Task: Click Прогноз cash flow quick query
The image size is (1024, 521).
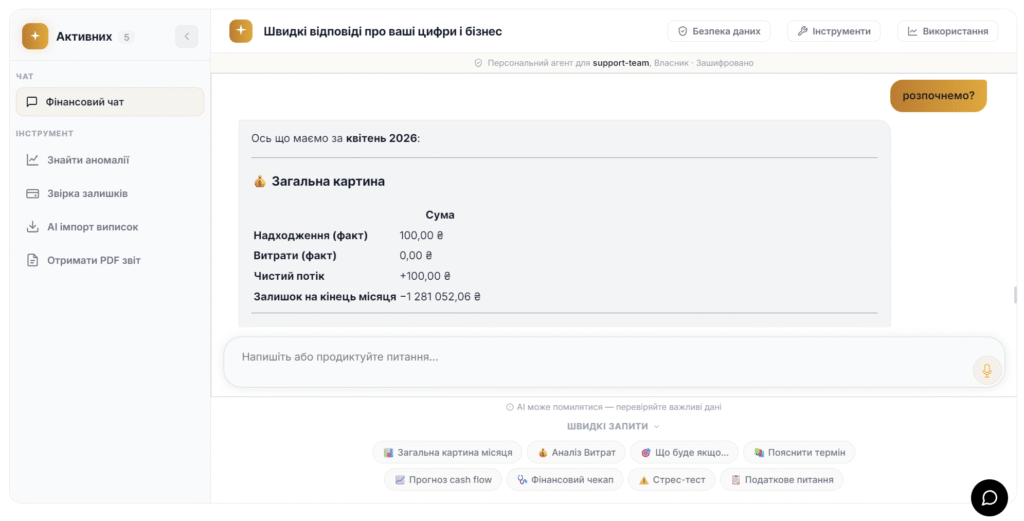Action: 443,480
